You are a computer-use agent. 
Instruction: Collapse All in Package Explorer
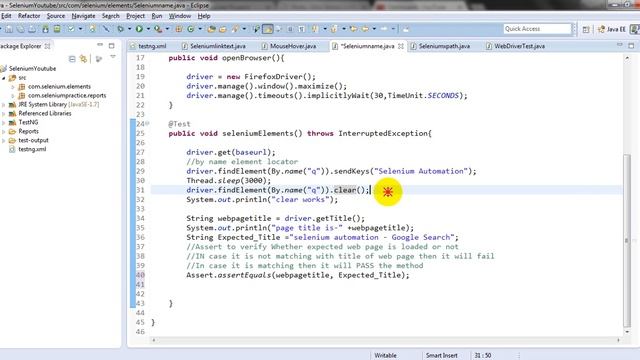[72, 59]
